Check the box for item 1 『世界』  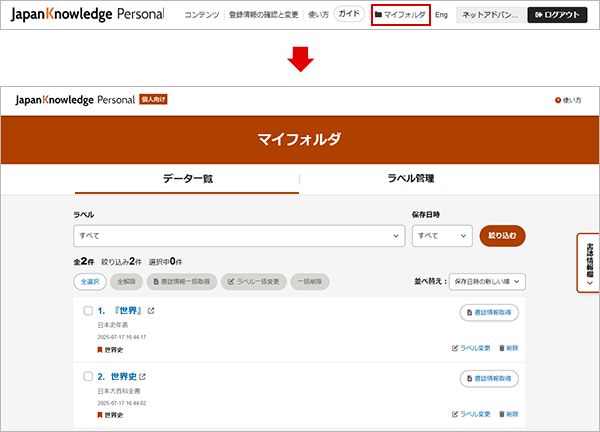pos(88,310)
